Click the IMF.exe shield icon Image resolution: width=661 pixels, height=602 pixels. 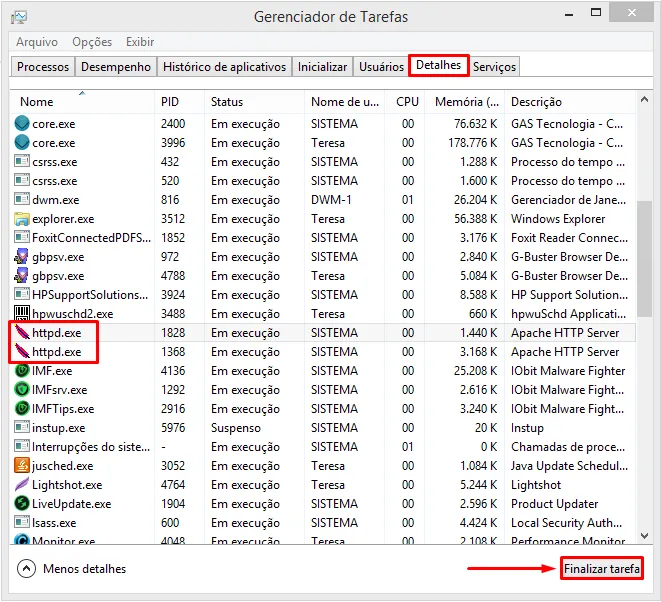click(21, 371)
